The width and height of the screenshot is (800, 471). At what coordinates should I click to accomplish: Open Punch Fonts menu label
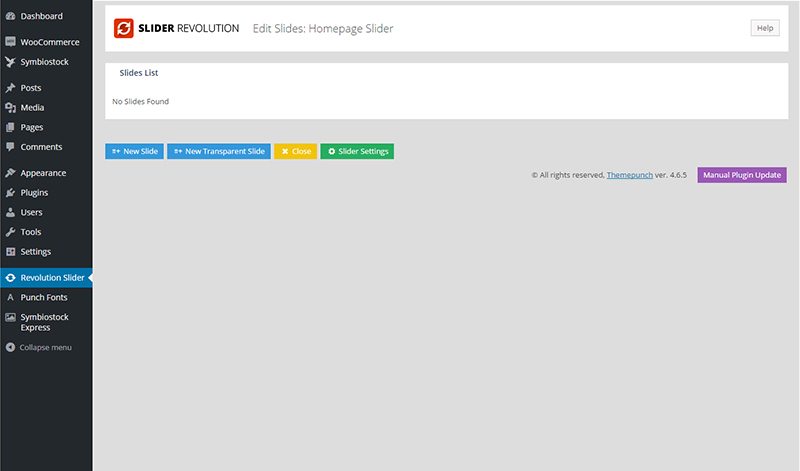pos(44,298)
